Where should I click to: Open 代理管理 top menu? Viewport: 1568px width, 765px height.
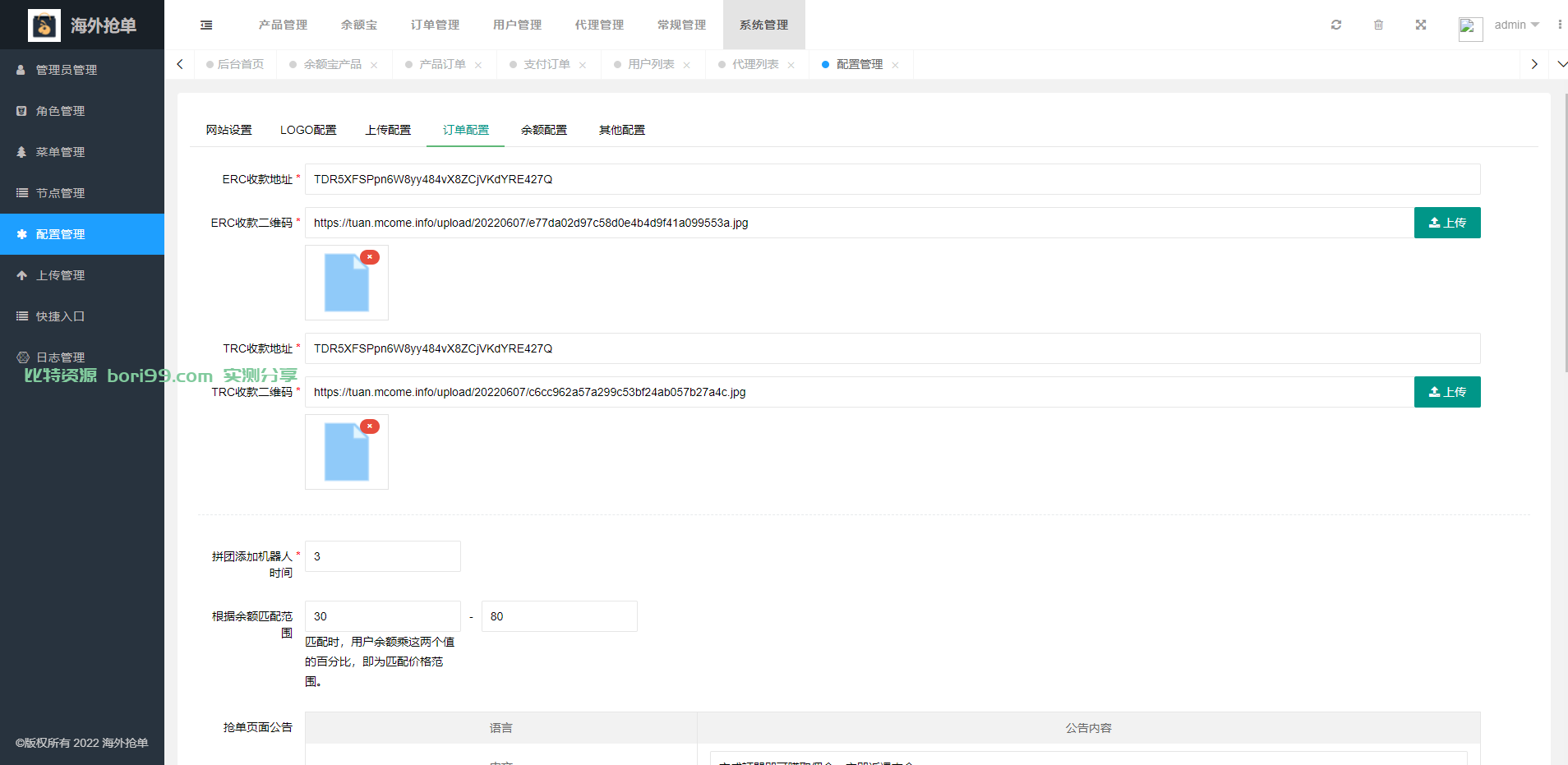[599, 25]
